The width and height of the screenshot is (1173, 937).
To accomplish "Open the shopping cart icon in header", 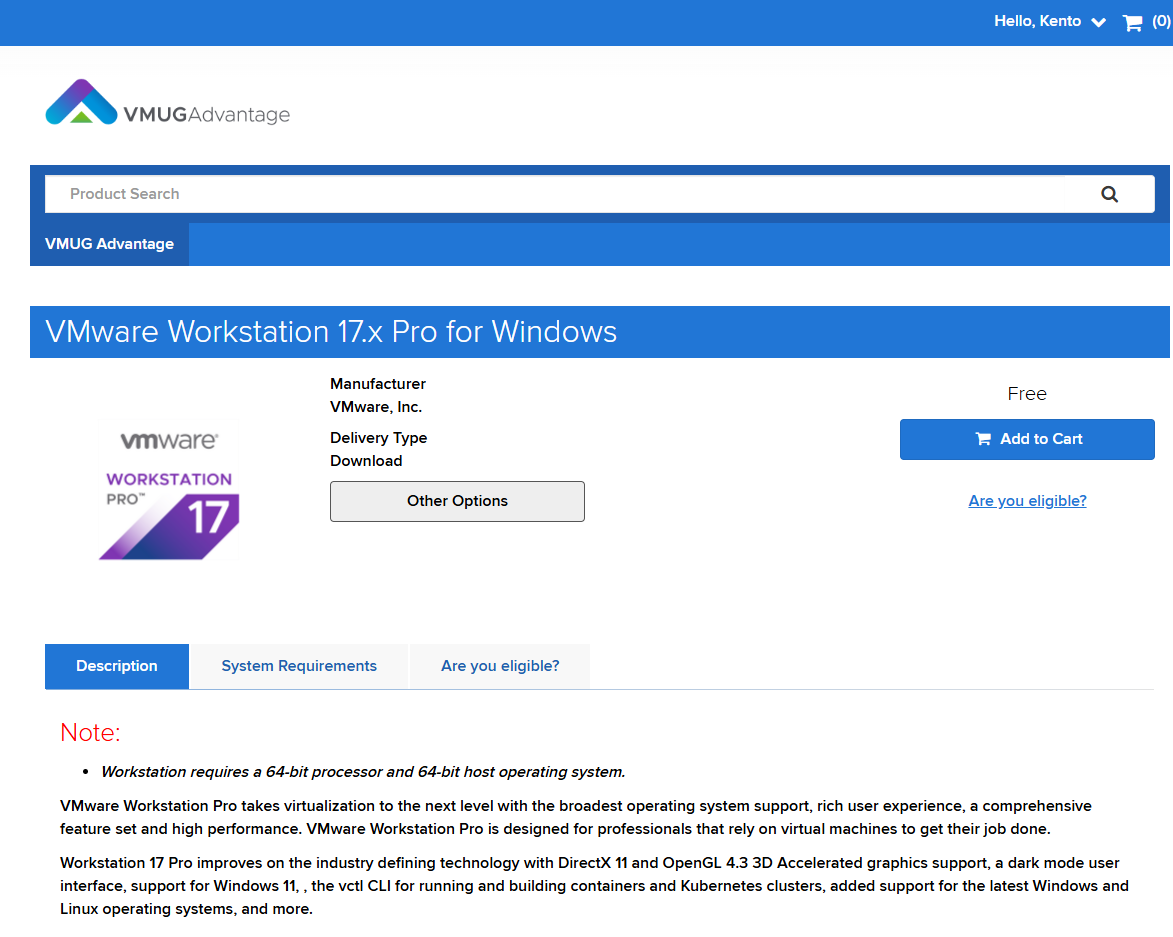I will pos(1132,23).
